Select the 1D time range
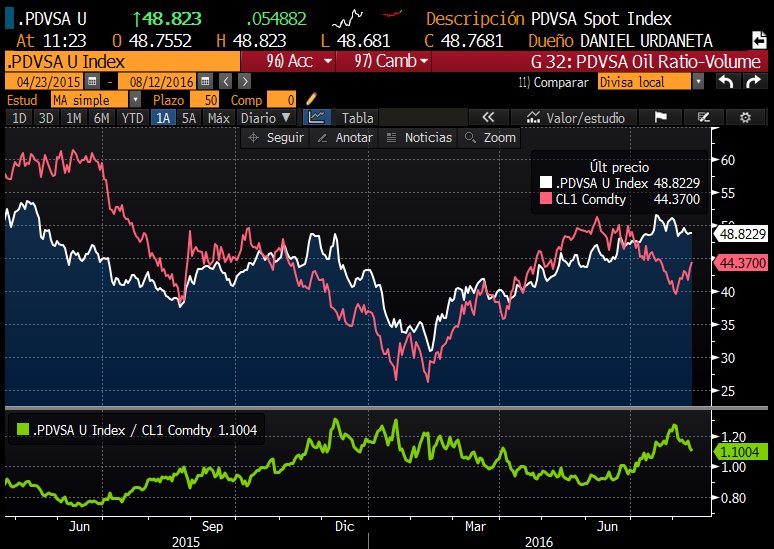This screenshot has height=549, width=774. pos(19,118)
